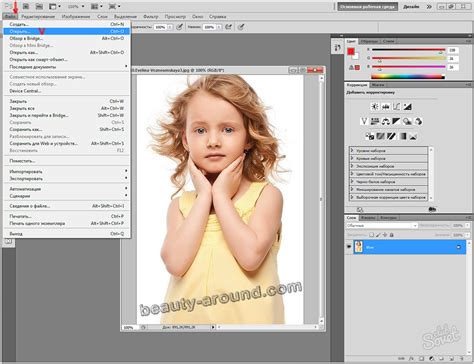Click the layer thumbnail in Layers panel
The width and height of the screenshot is (474, 364).
click(358, 247)
